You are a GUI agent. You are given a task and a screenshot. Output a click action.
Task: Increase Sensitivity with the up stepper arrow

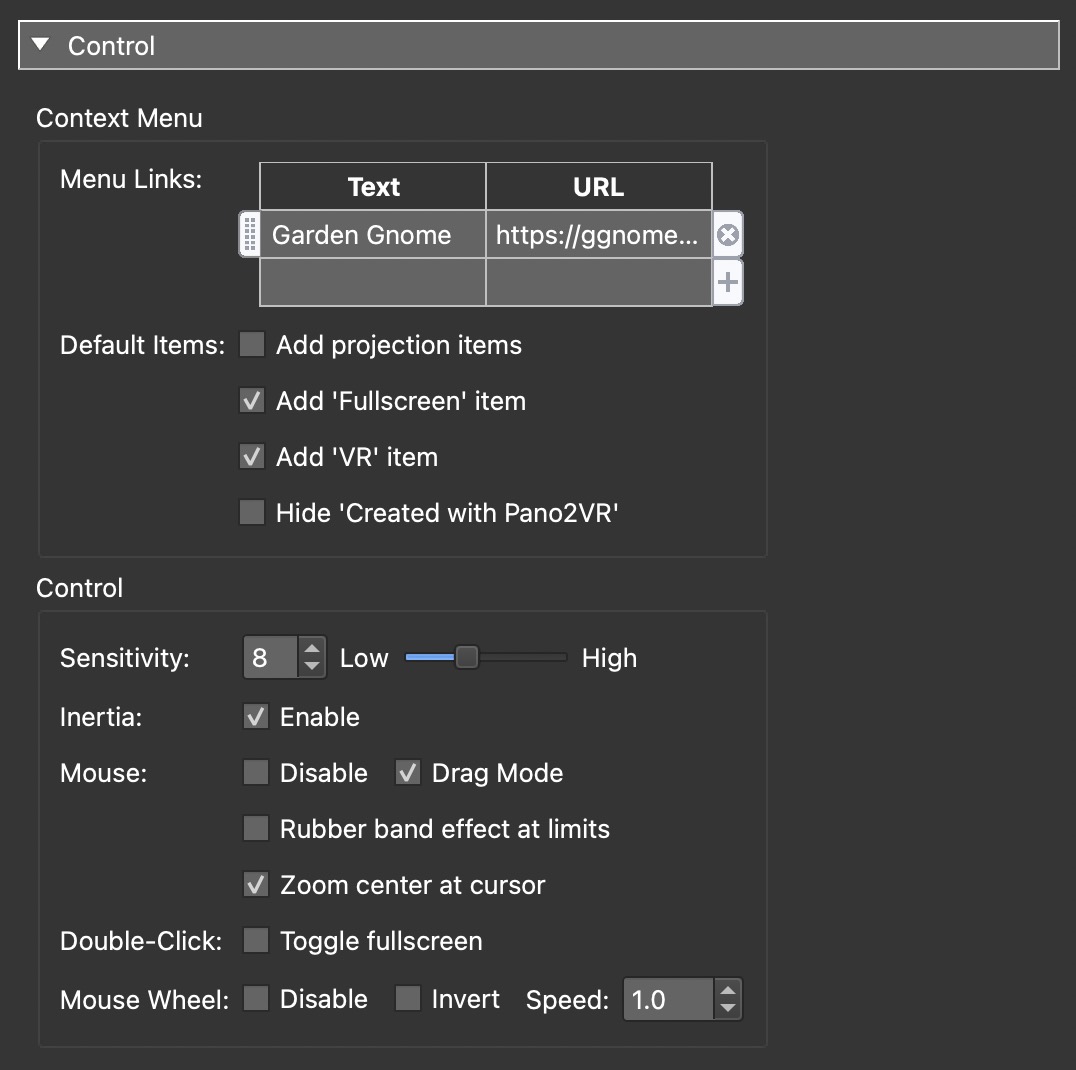pyautogui.click(x=313, y=649)
